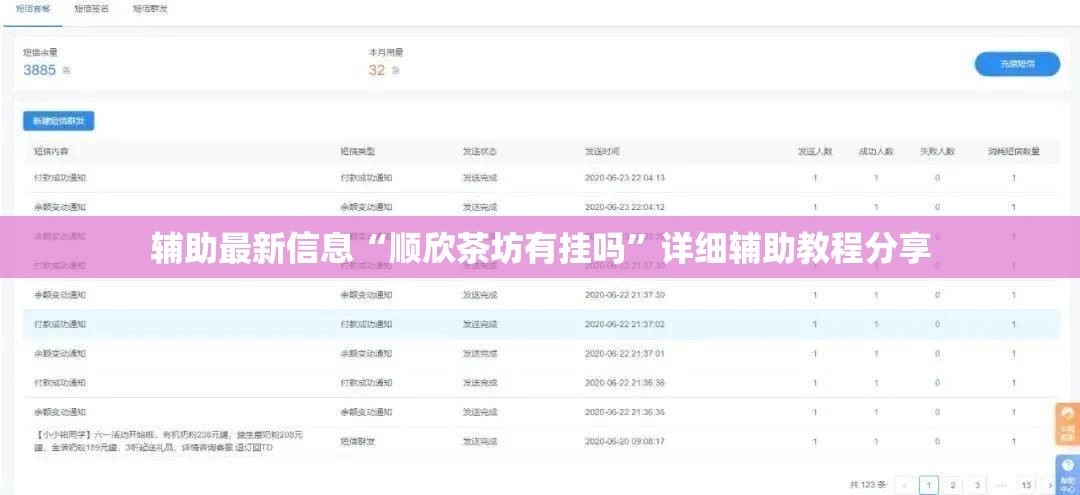Click the 充值短信 recharge button
This screenshot has width=1080, height=495.
point(1017,64)
